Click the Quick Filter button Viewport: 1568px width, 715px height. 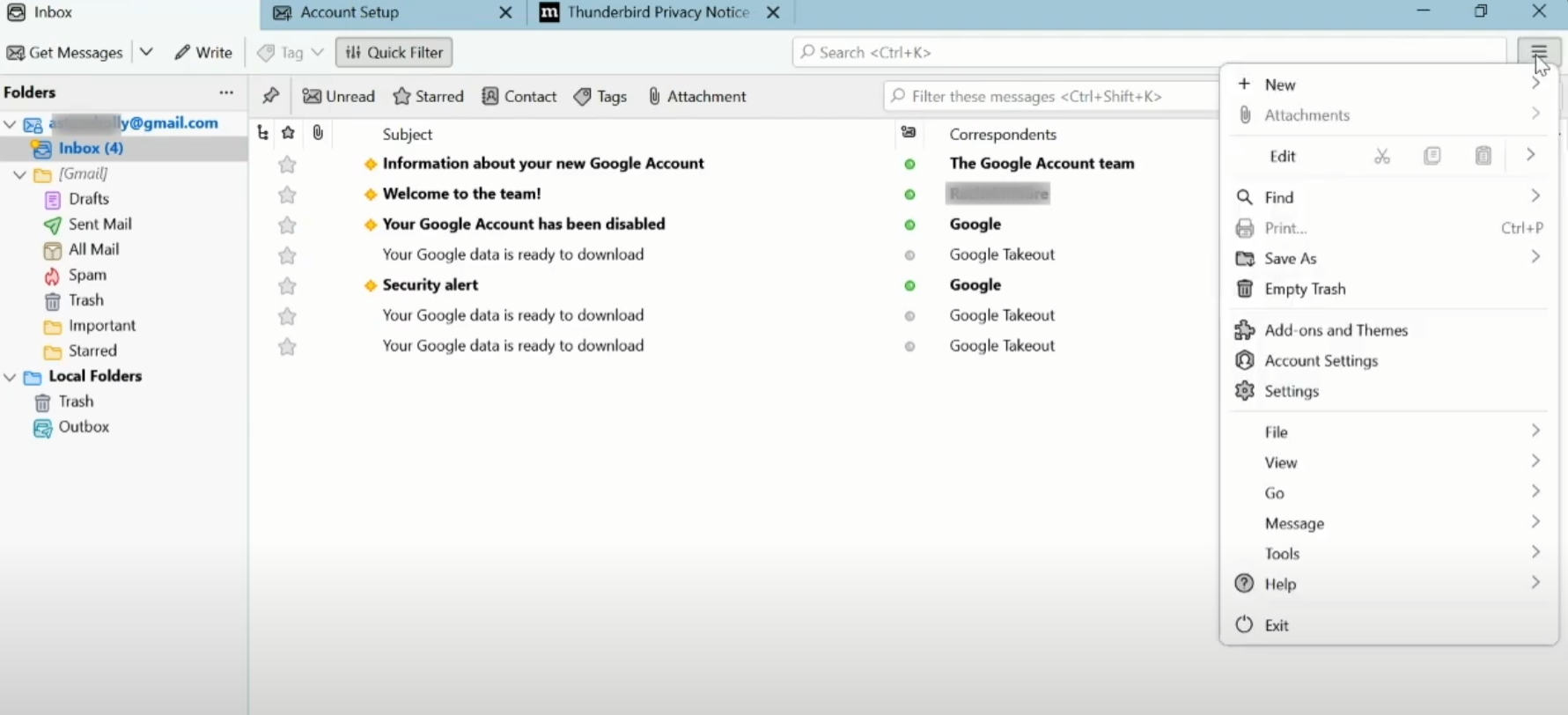tap(394, 52)
